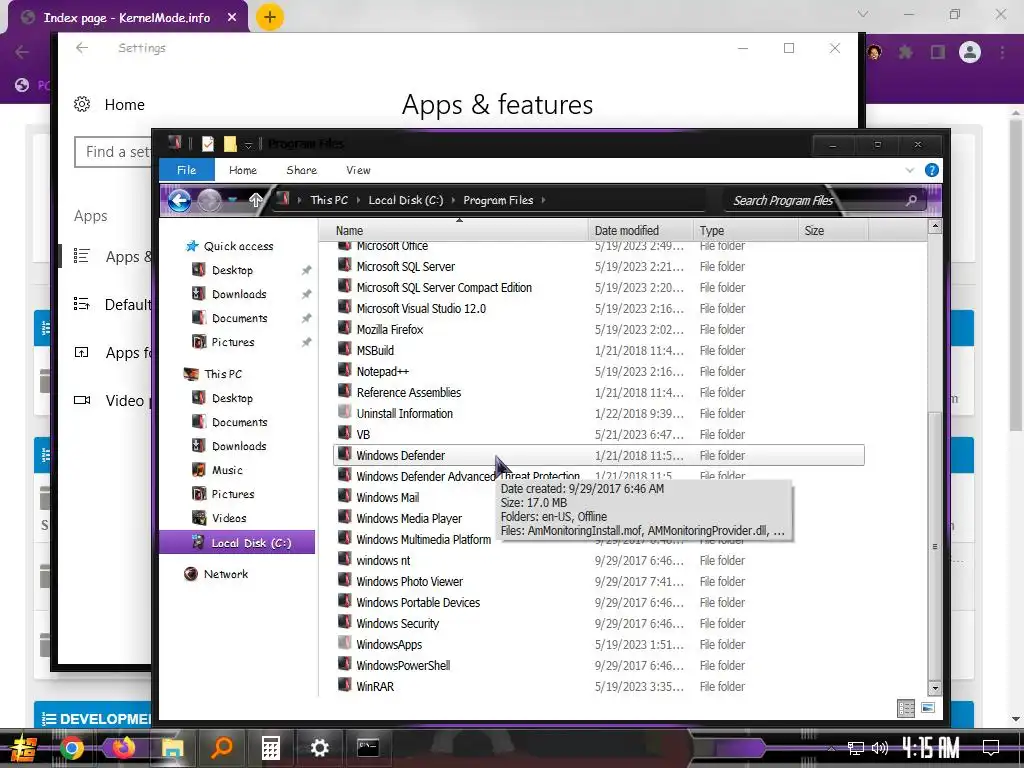1024x768 pixels.
Task: Select the Notepad++ folder icon
Action: pyautogui.click(x=344, y=370)
